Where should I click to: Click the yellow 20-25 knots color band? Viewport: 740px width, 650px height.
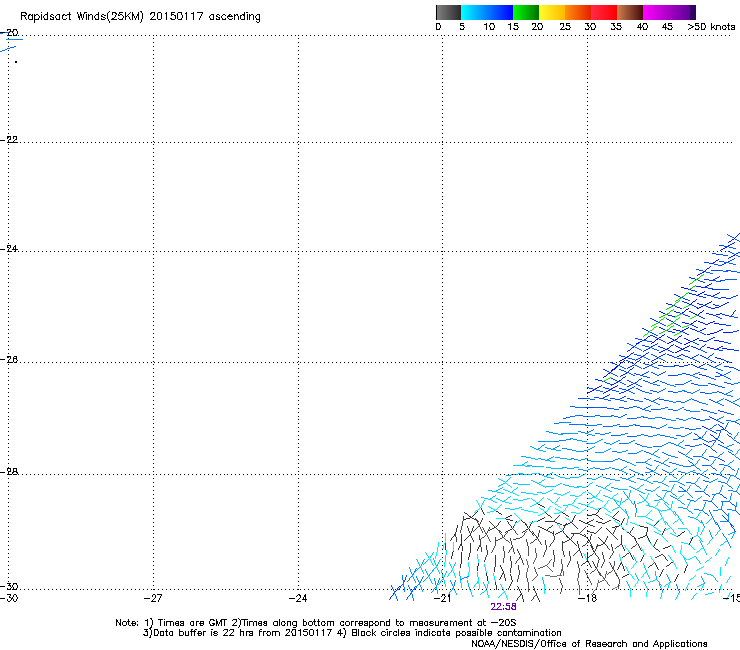[x=552, y=12]
